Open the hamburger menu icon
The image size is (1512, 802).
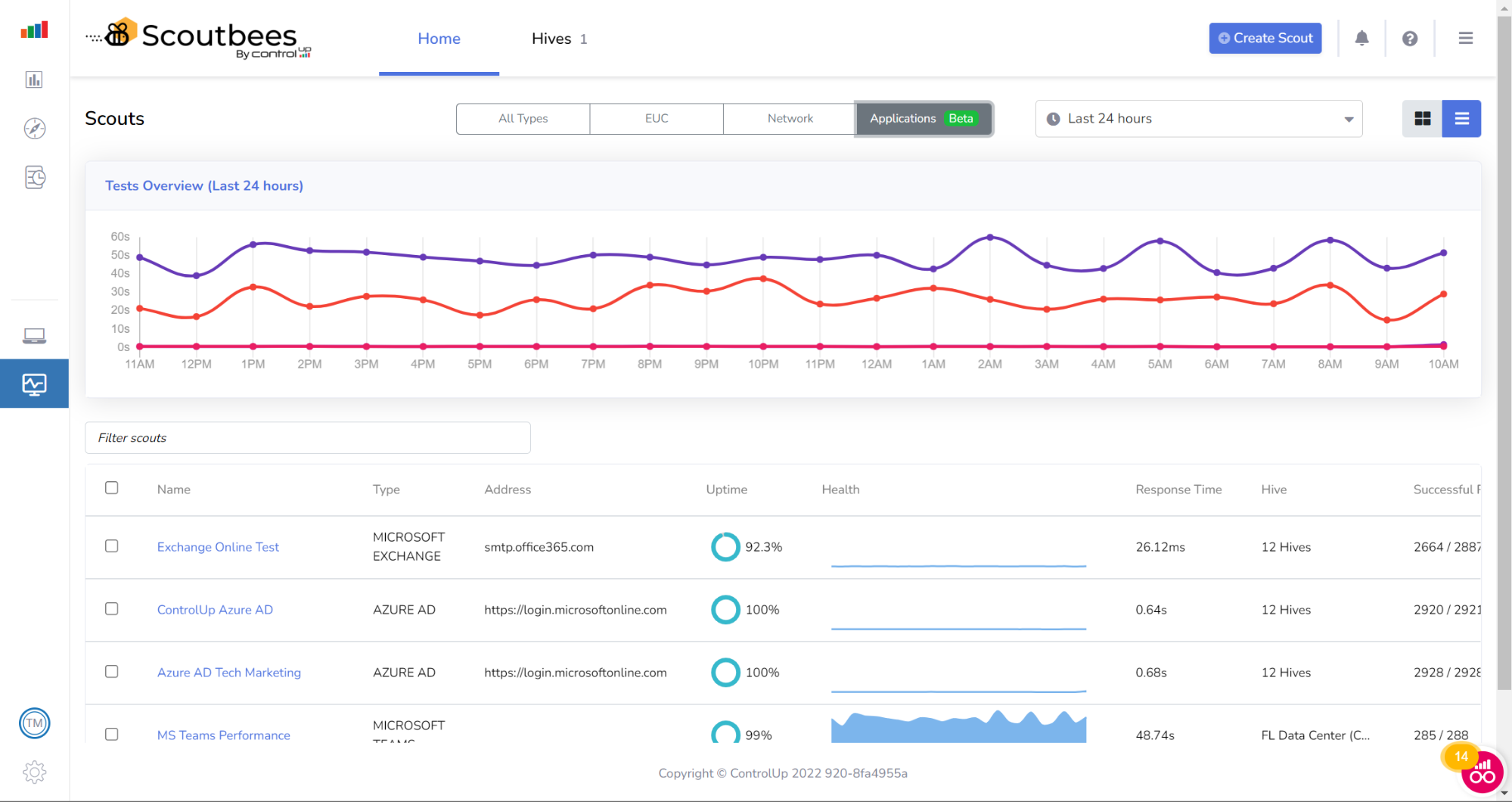1465,39
